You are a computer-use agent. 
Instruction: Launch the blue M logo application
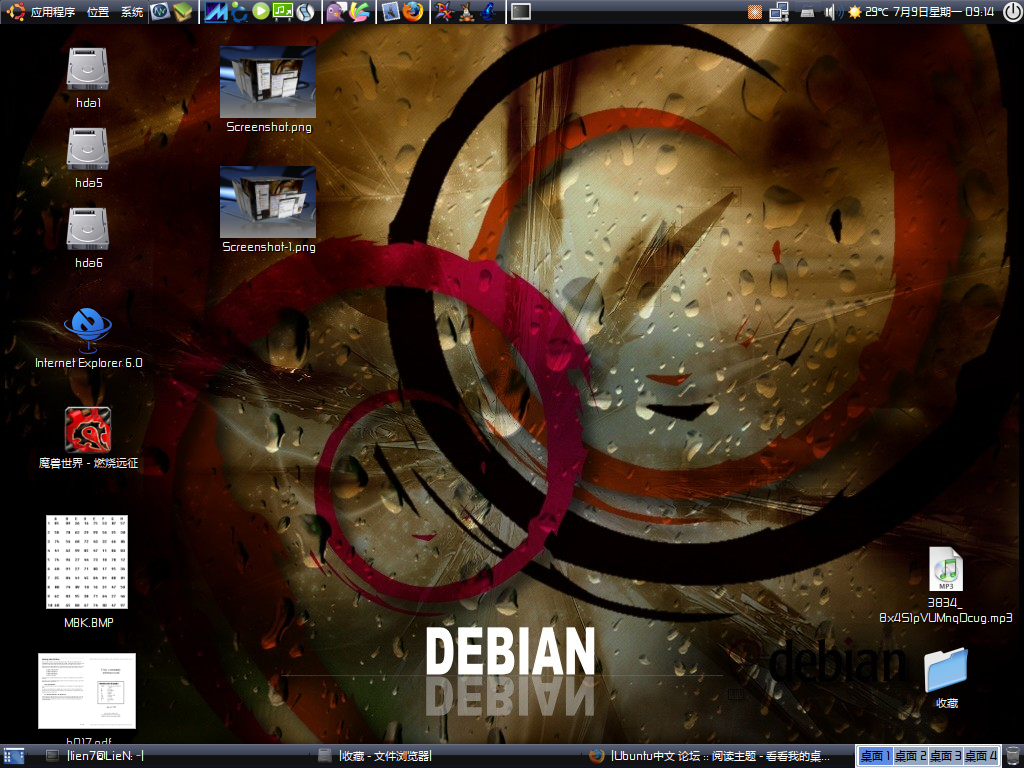tap(215, 12)
